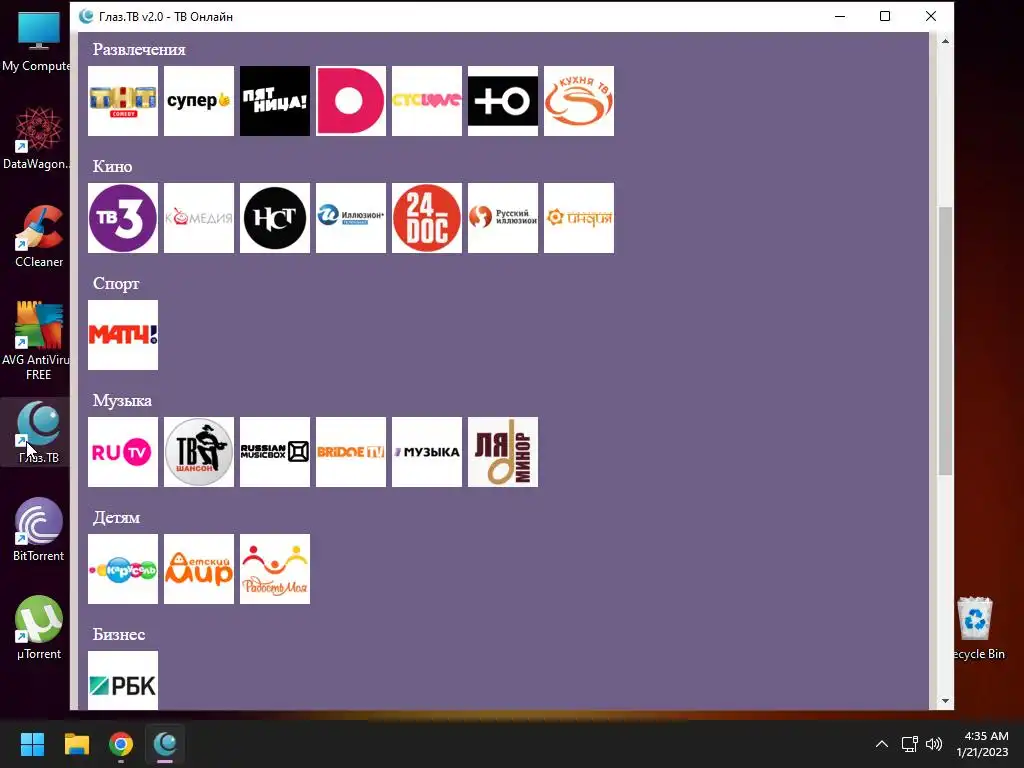Select the AVG AntiVirus FREE desktop icon
The height and width of the screenshot is (768, 1024).
[x=37, y=341]
